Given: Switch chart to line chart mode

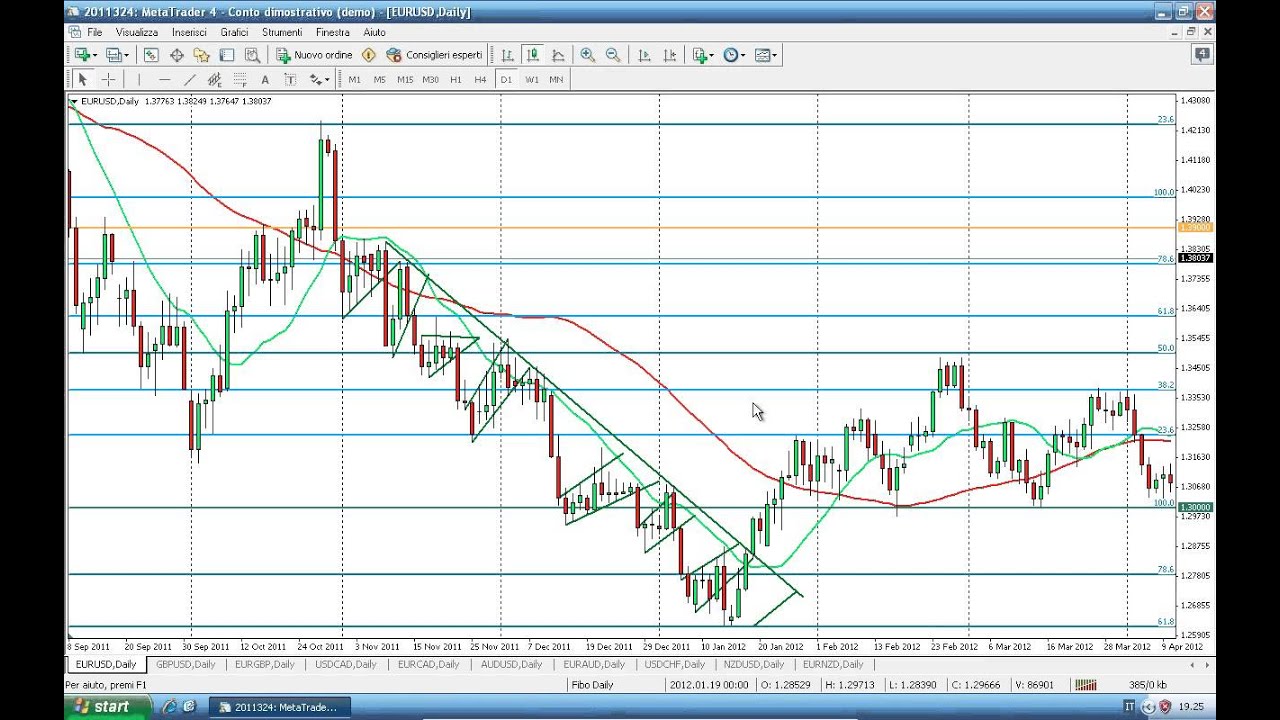Looking at the screenshot, I should (x=558, y=55).
